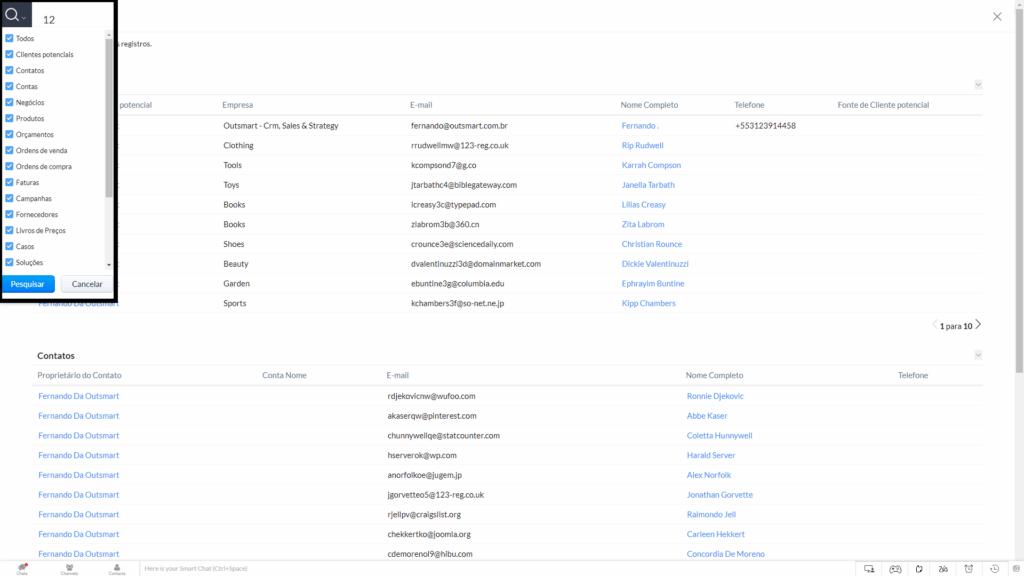The image size is (1024, 576).
Task: Uncheck the Contatos filter checkbox
Action: (9, 71)
